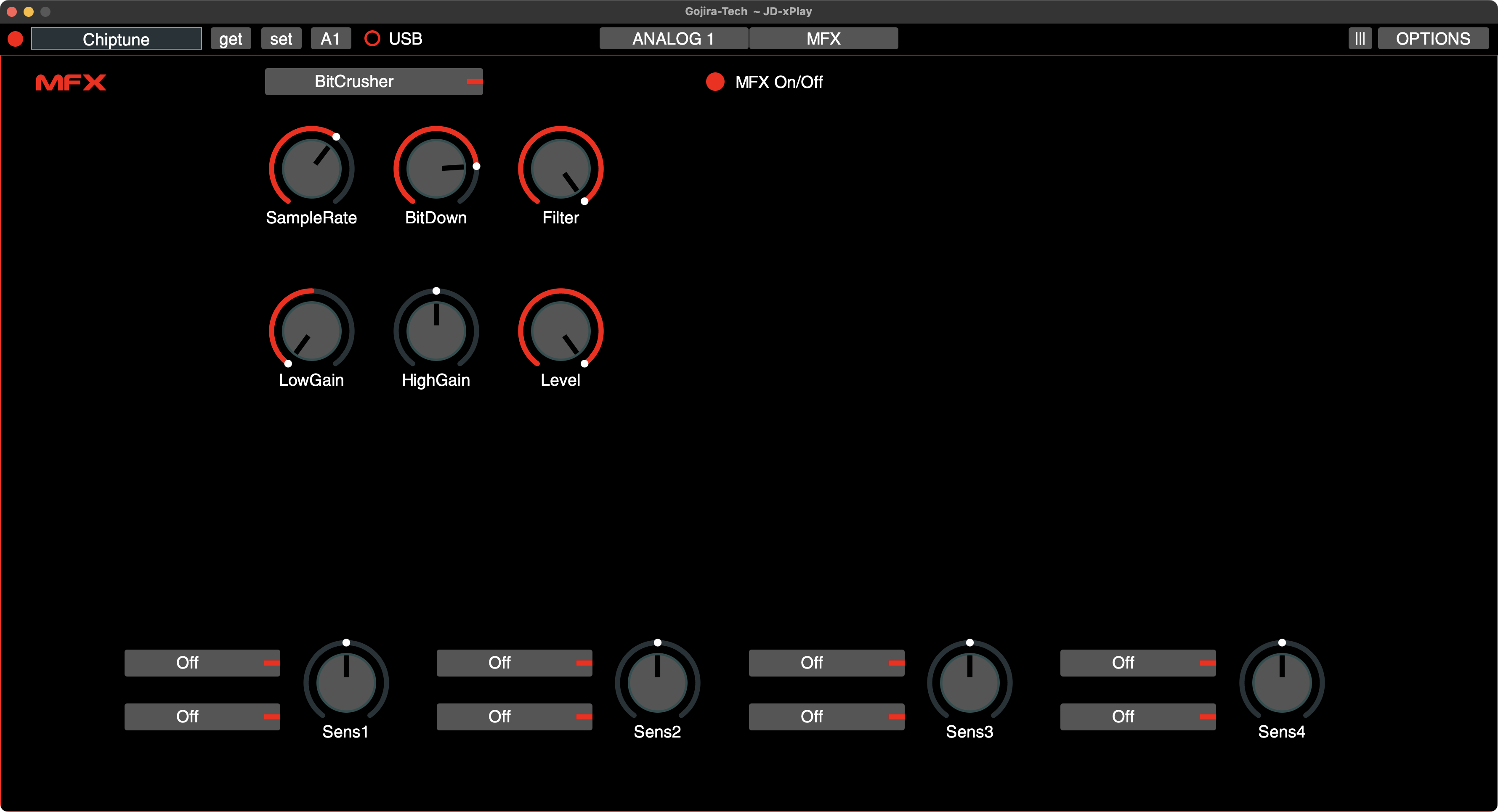This screenshot has width=1498, height=812.
Task: Click the Sens4 knob
Action: pos(1282,683)
